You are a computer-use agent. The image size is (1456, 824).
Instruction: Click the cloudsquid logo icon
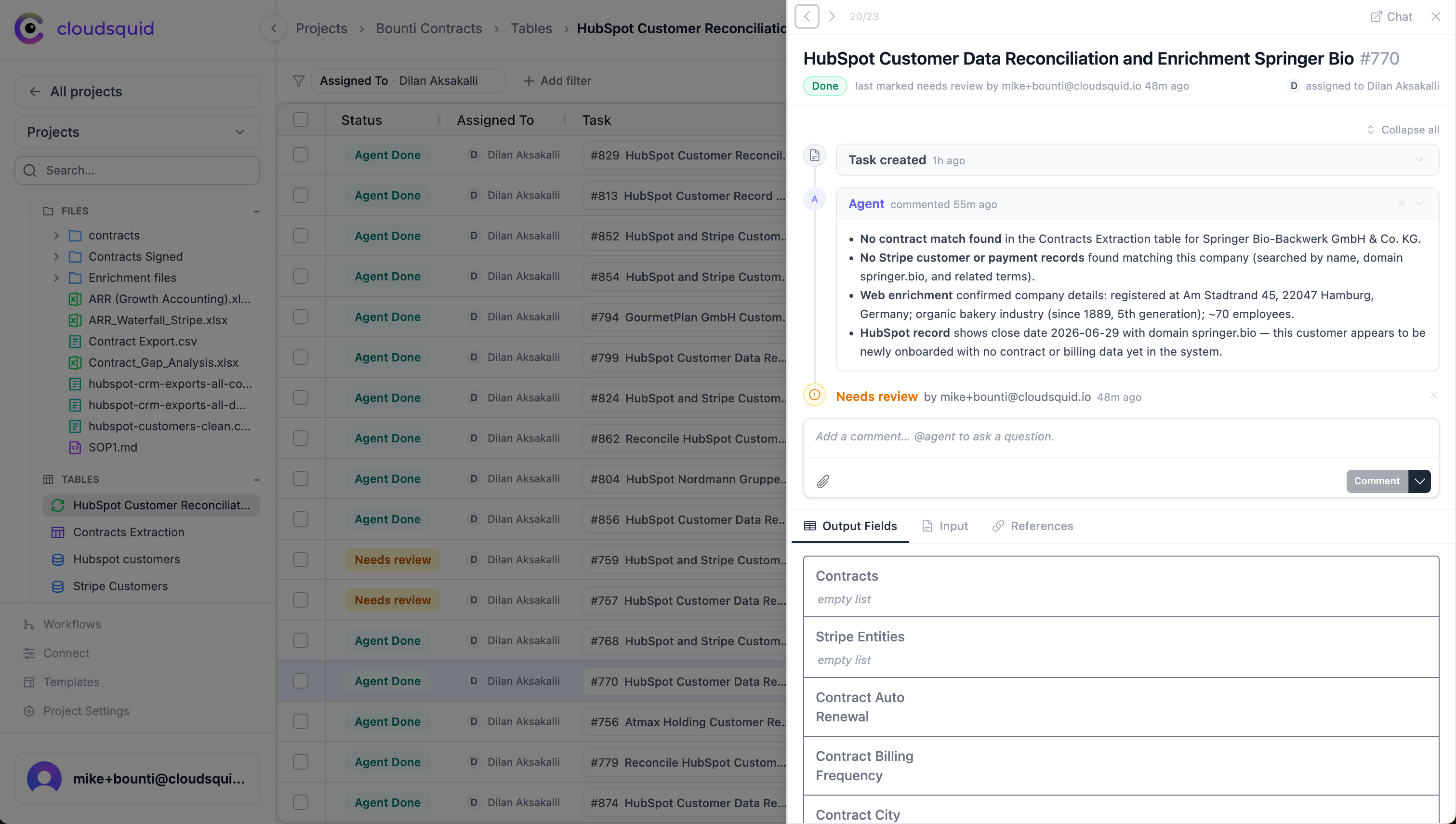pyautogui.click(x=29, y=28)
